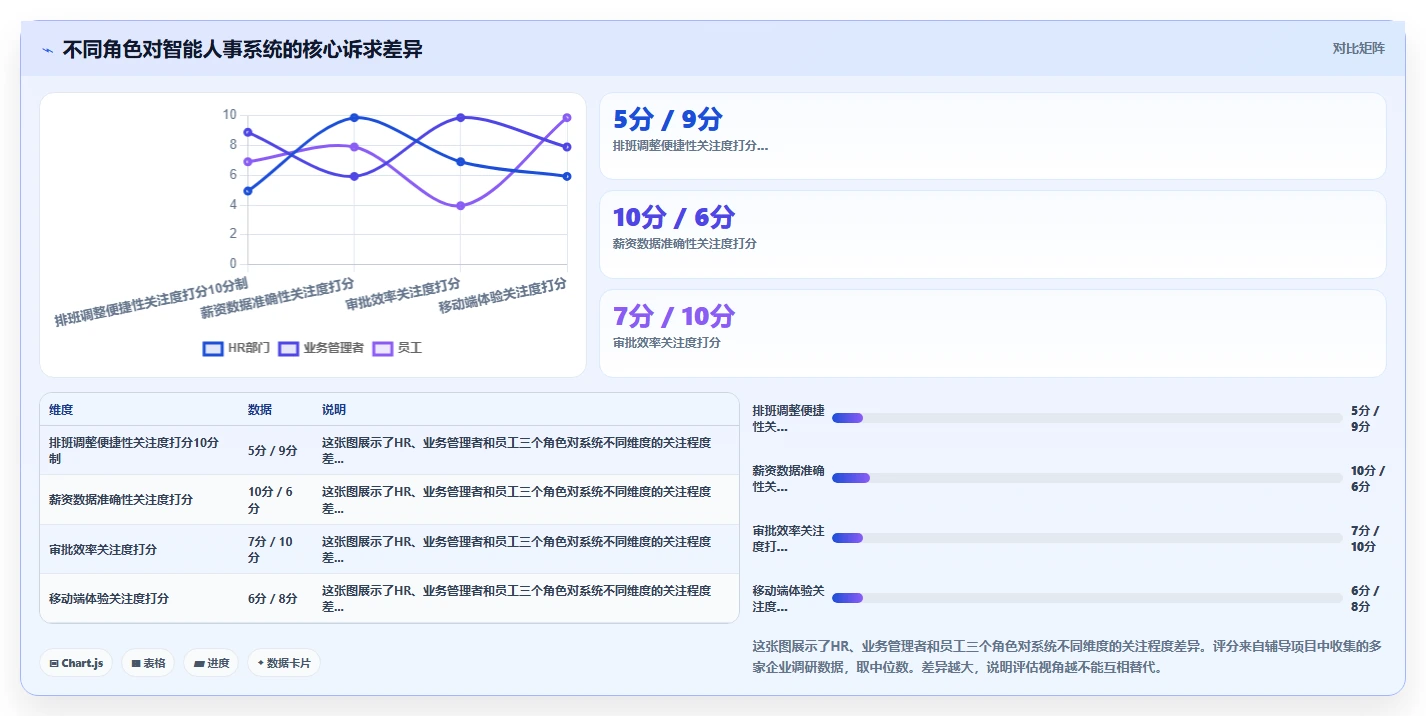Image resolution: width=1426 pixels, height=716 pixels.
Task: Click 业务管理者 data point at value 6 on 薪资数据准确性
Action: (x=354, y=176)
